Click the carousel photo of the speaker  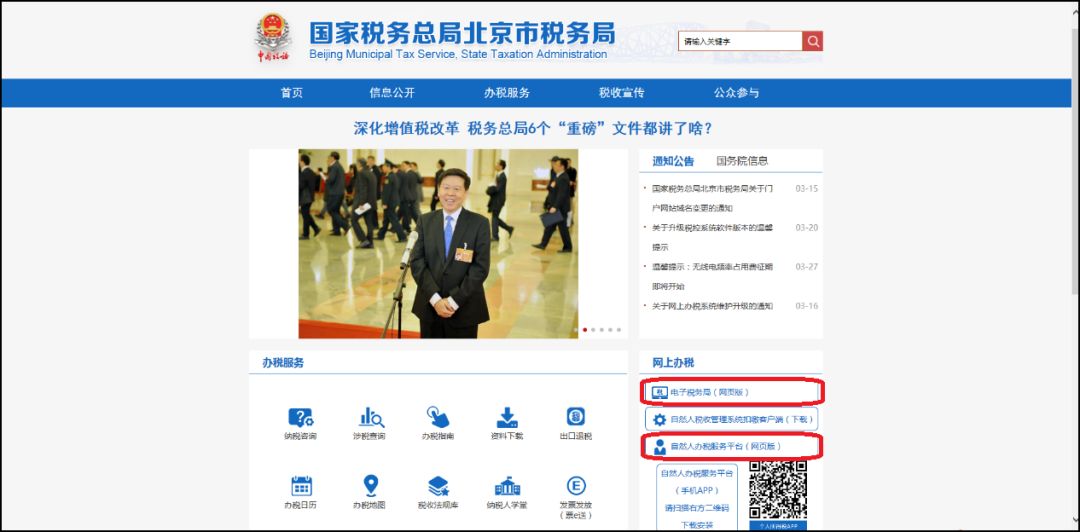click(439, 244)
